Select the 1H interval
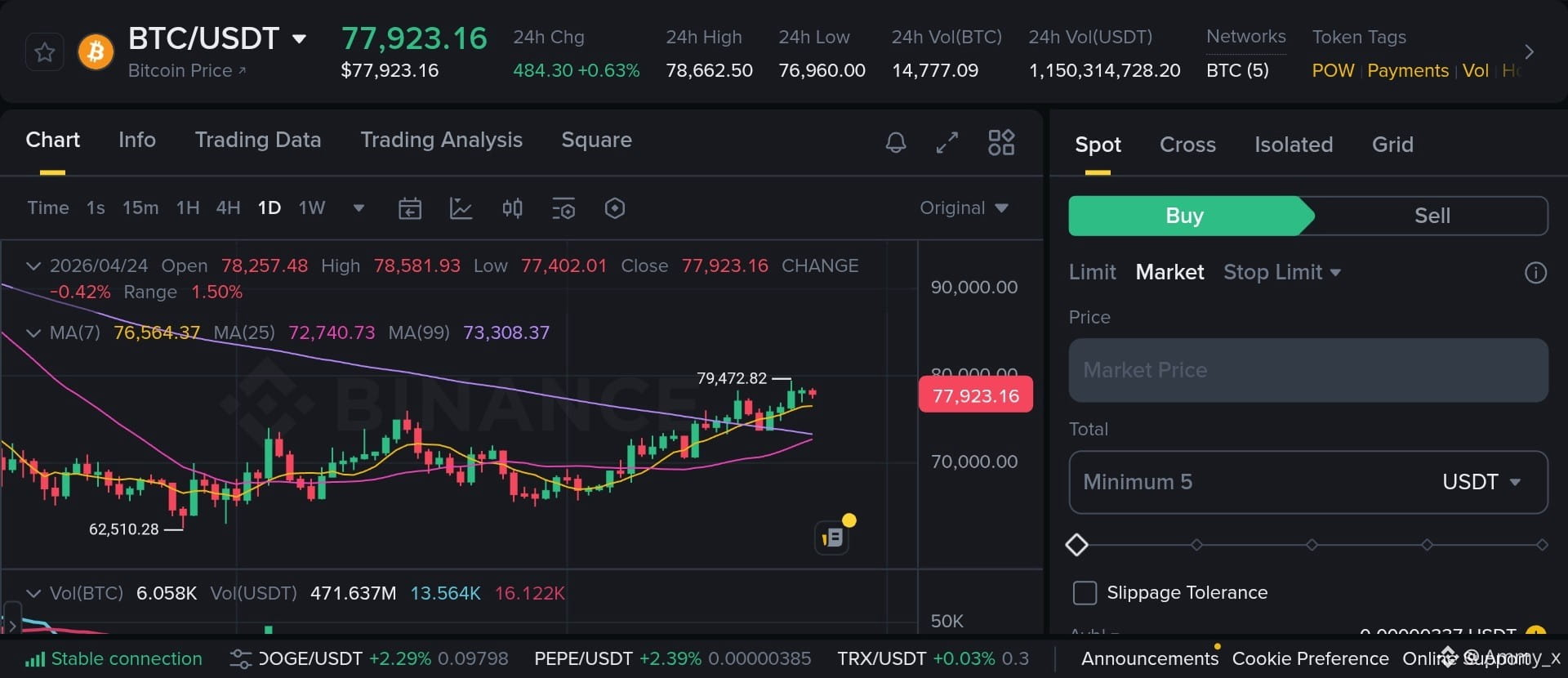 (188, 208)
